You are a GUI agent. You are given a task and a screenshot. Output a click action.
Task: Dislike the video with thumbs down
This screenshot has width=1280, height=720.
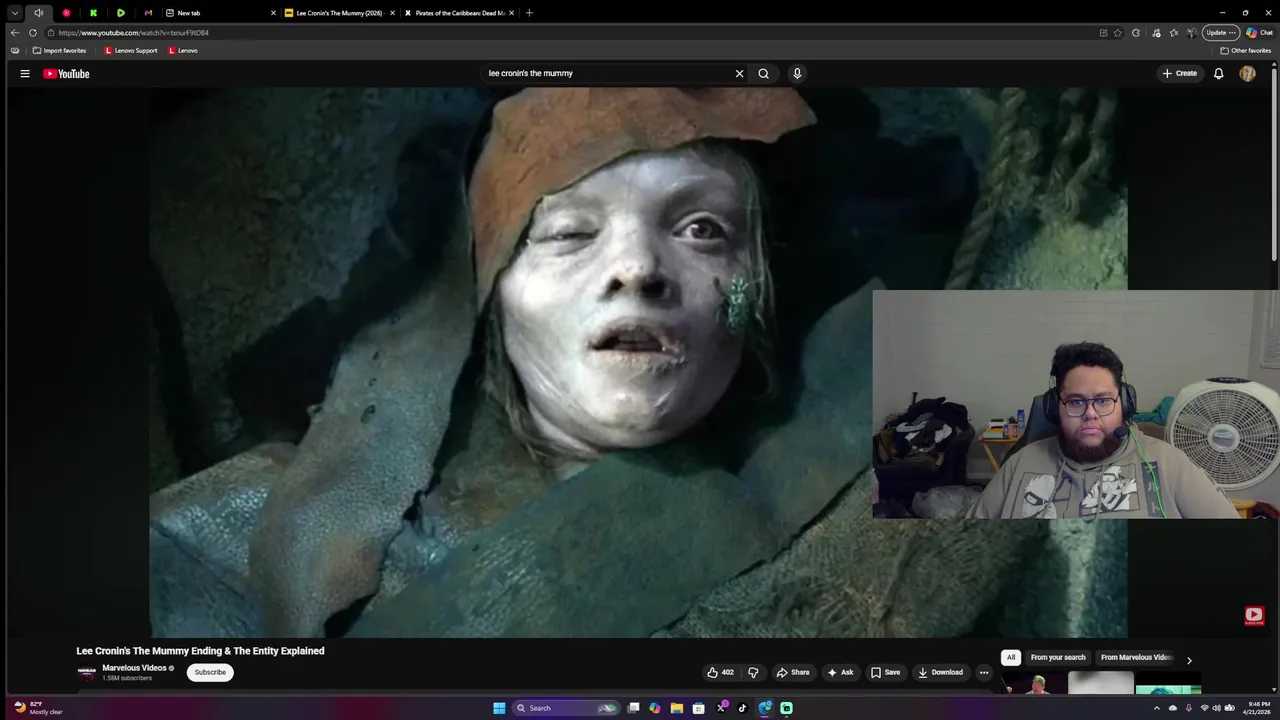[754, 672]
